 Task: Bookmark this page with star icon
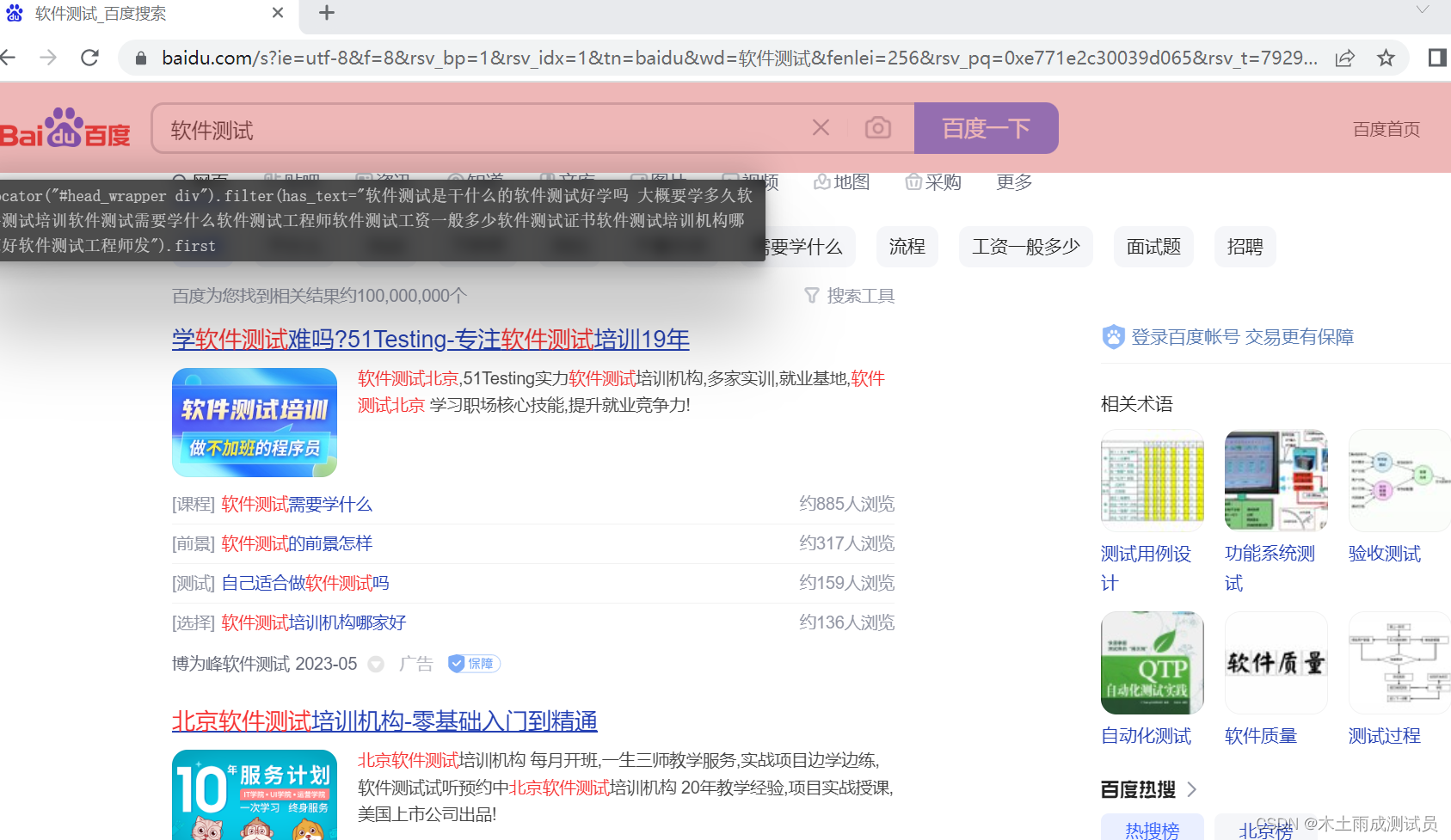point(1386,58)
